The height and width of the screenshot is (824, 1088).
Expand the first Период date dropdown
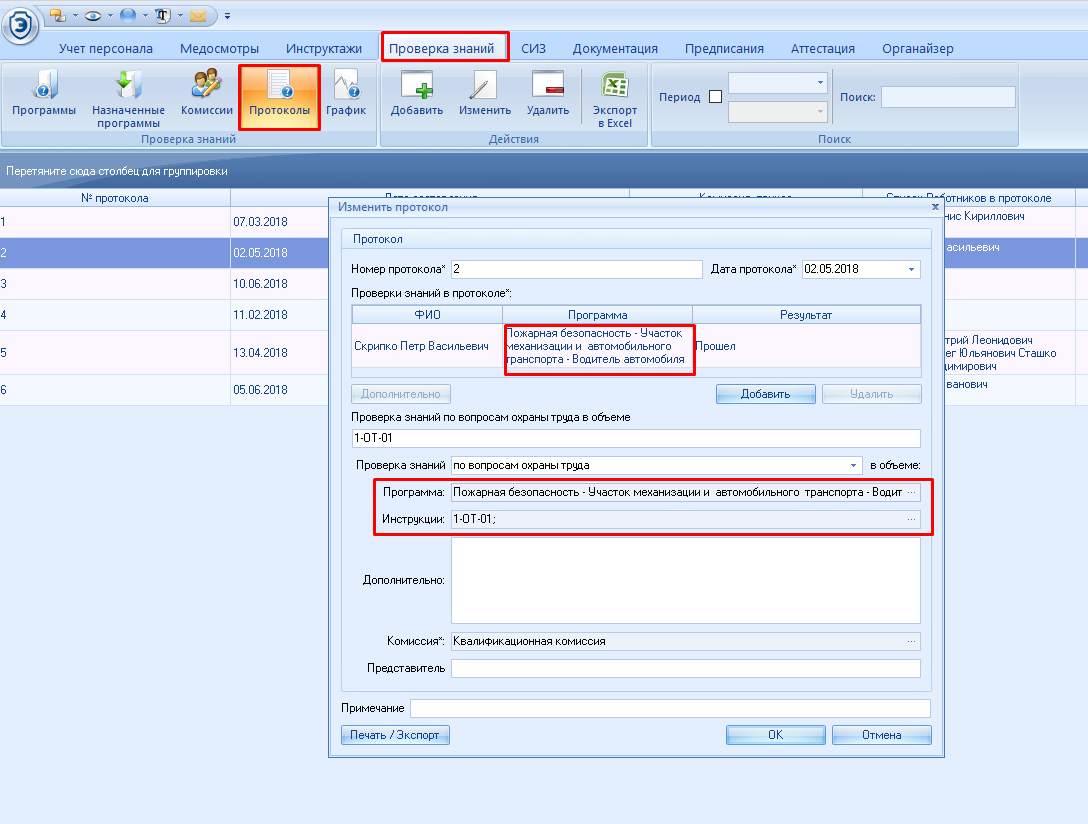[x=821, y=83]
